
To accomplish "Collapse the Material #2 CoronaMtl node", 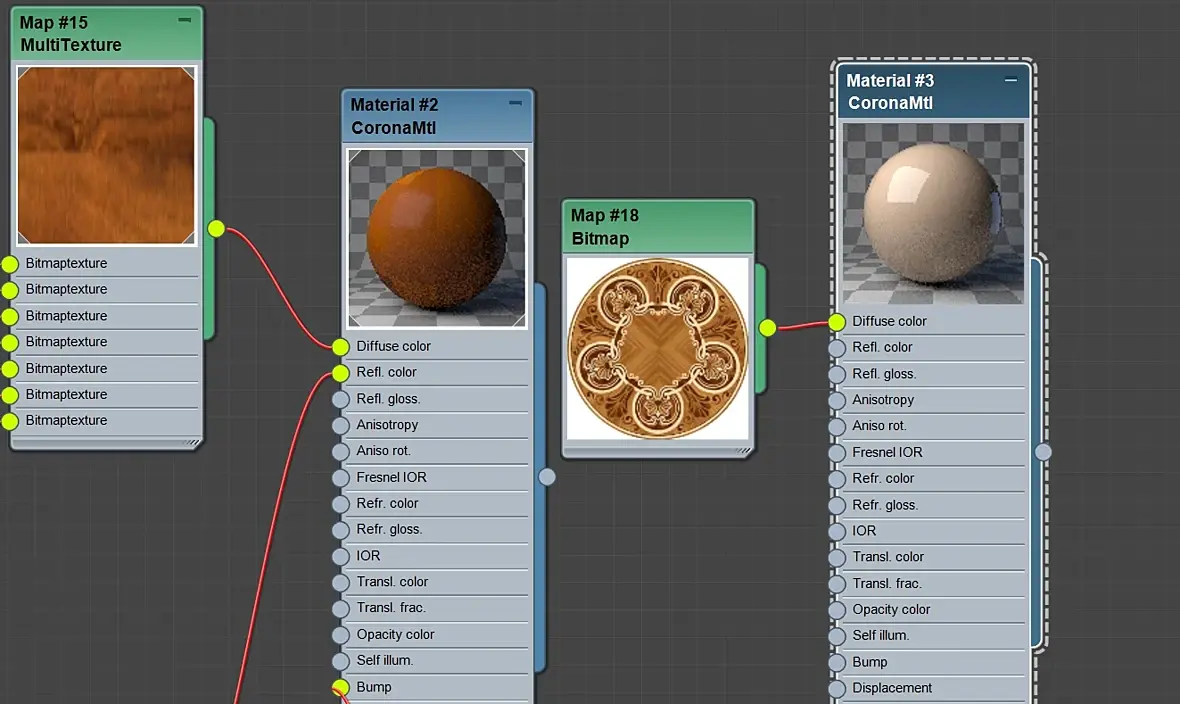I will 515,102.
